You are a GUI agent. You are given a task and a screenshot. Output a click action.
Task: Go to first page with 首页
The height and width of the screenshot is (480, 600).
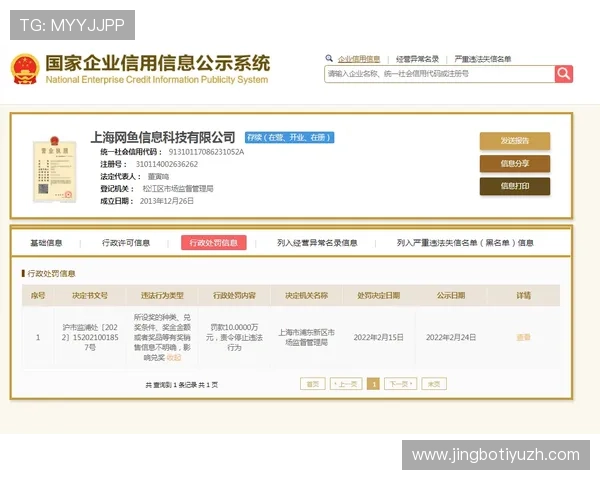click(313, 384)
